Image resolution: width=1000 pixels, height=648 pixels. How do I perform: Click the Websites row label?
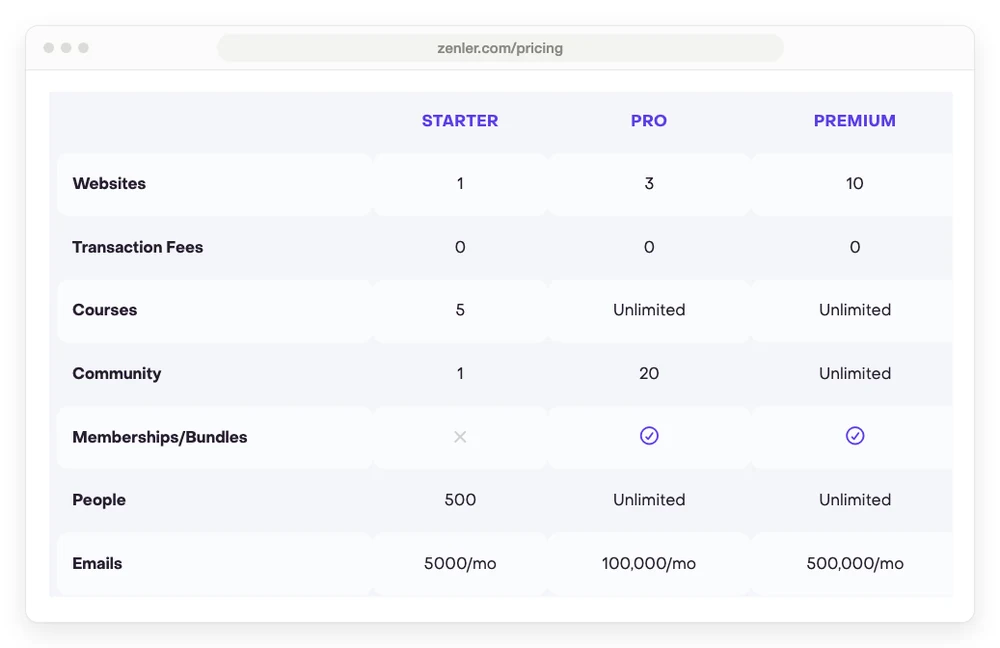click(x=109, y=184)
